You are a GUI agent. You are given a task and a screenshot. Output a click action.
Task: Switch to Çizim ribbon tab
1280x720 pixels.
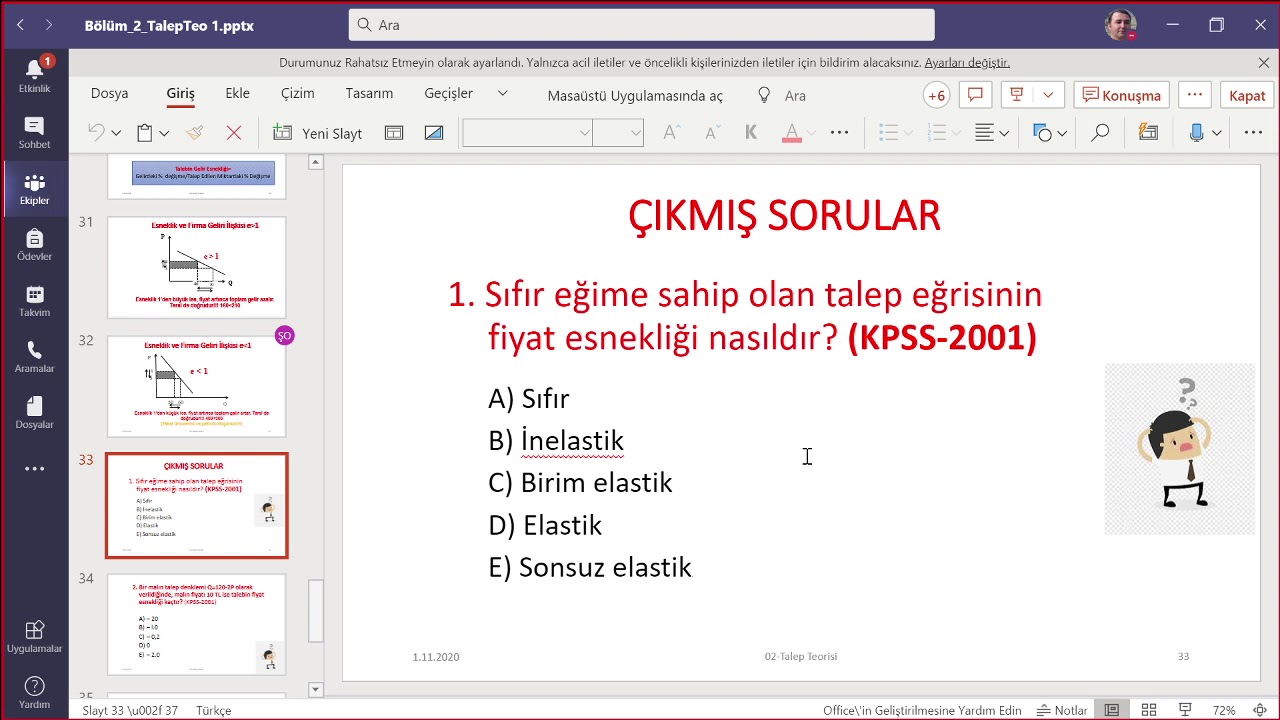[x=298, y=93]
